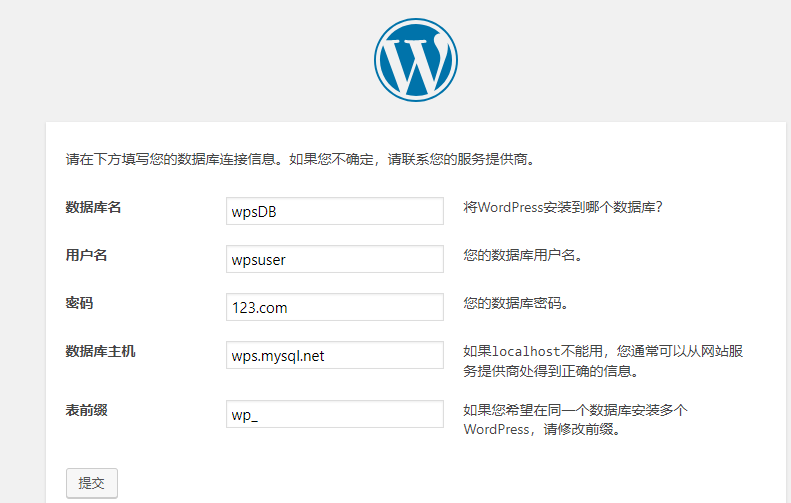This screenshot has height=503, width=791.
Task: Click the 数据库主机 label
Action: (100, 351)
